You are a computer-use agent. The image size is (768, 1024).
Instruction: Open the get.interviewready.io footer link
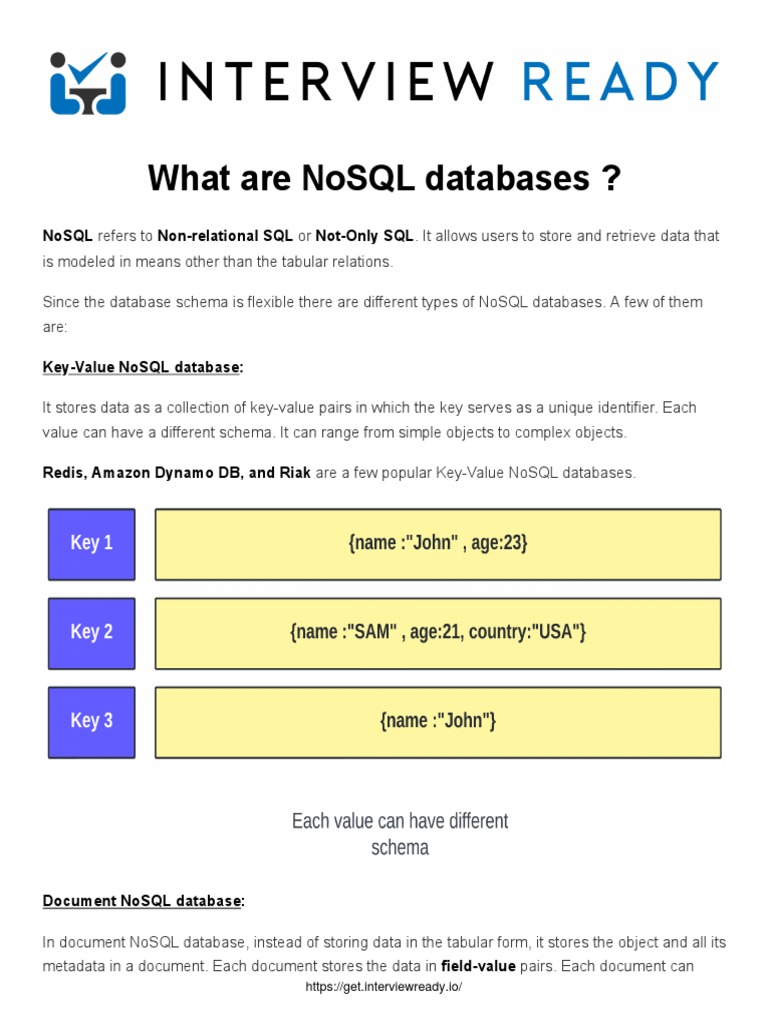point(384,987)
